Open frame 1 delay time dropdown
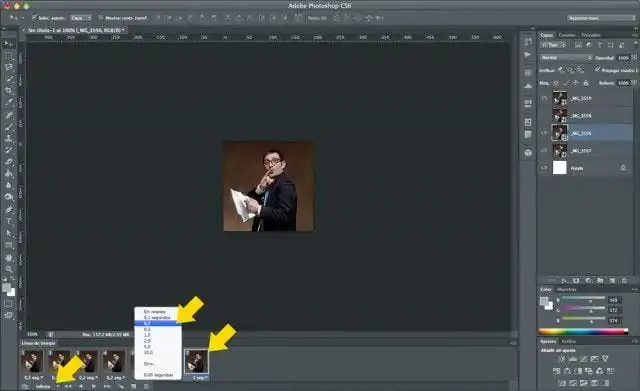The width and height of the screenshot is (640, 391). (x=33, y=378)
